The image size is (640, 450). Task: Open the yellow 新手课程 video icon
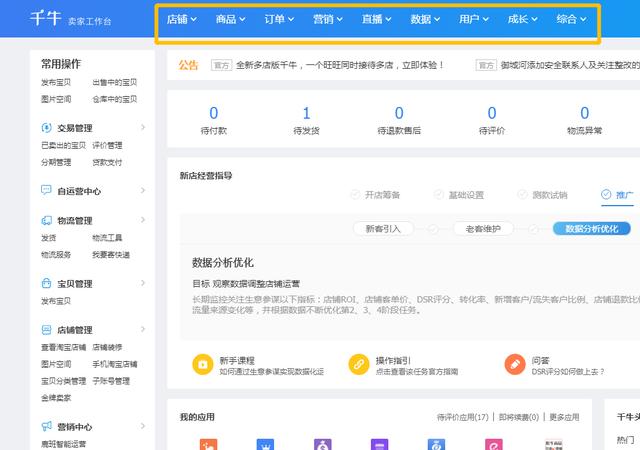tap(202, 364)
